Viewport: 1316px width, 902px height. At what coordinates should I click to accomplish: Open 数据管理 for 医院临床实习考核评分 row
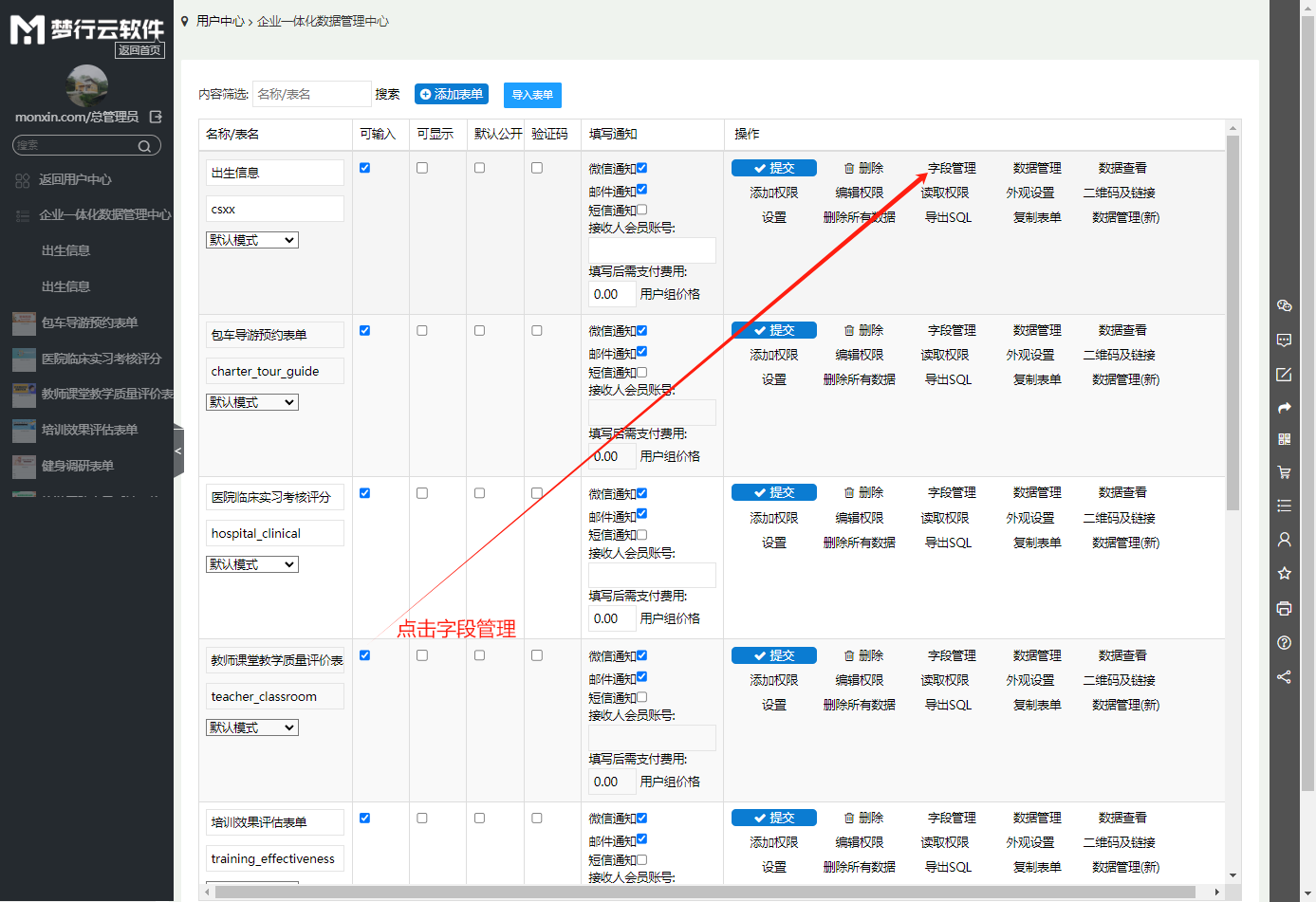(x=1037, y=492)
